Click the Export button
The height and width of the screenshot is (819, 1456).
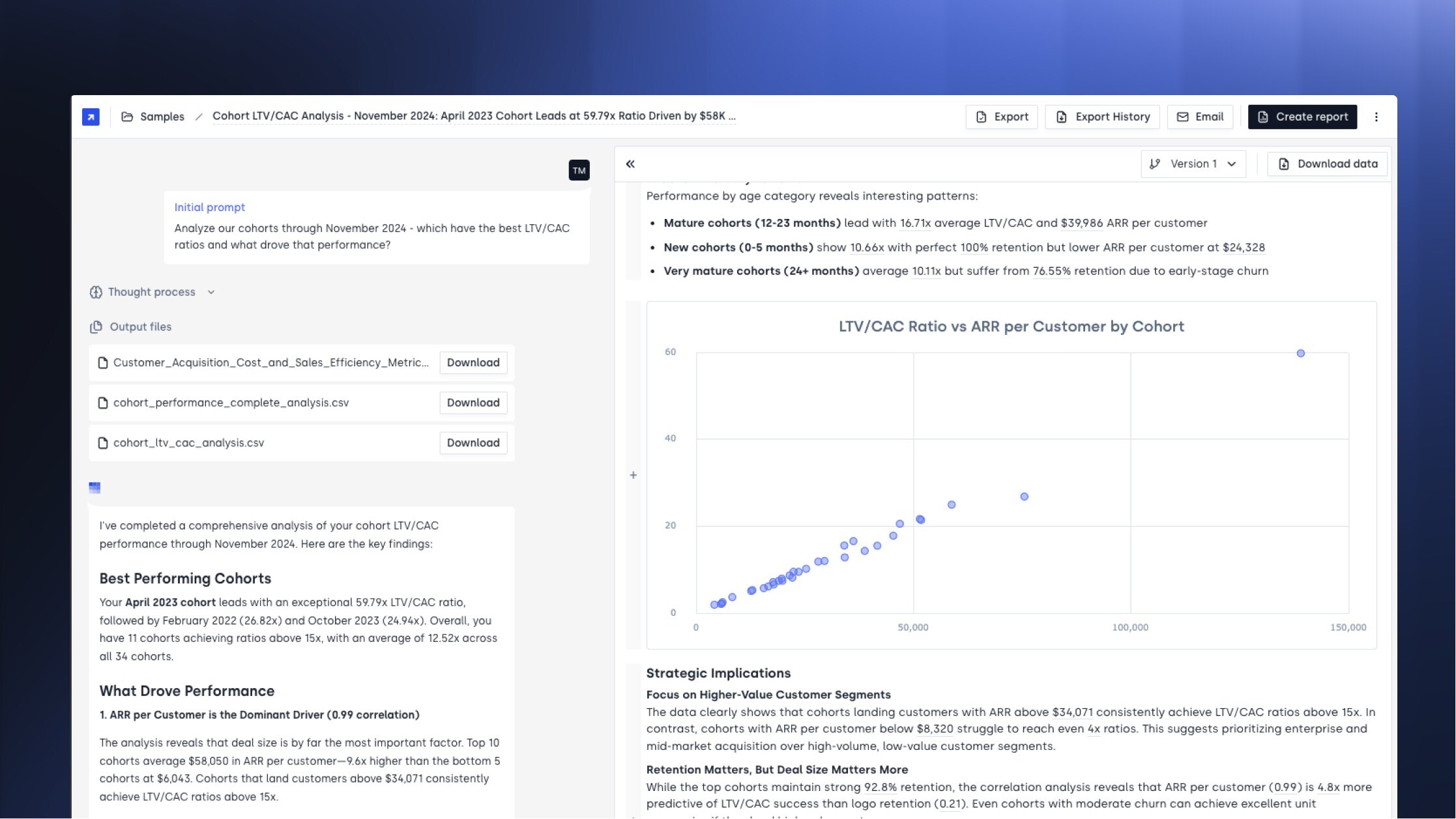1001,117
